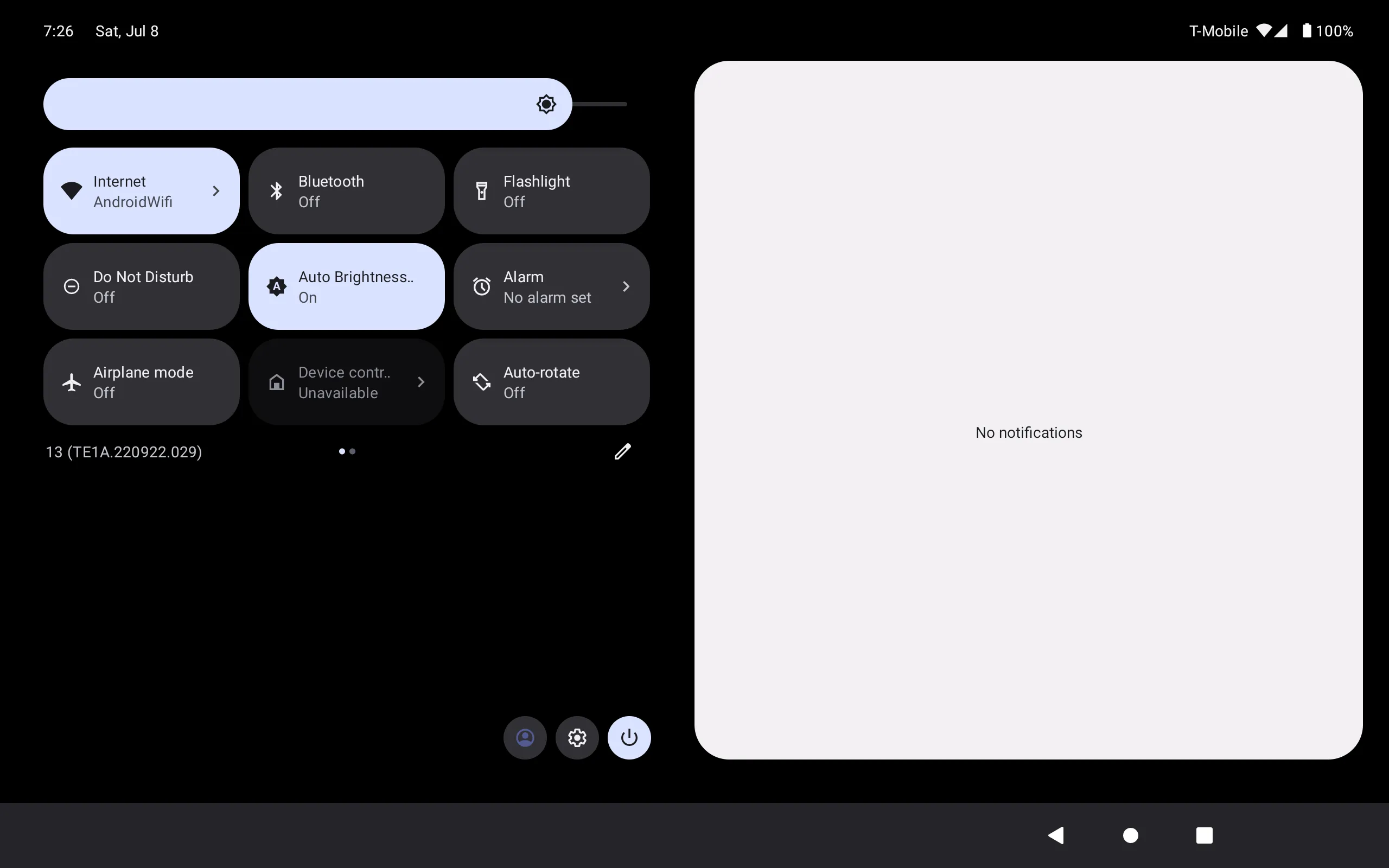Image resolution: width=1389 pixels, height=868 pixels.
Task: Tap the power button icon
Action: (x=629, y=737)
